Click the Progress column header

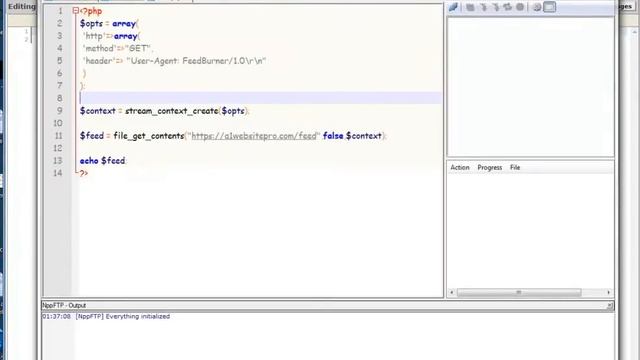pos(489,167)
